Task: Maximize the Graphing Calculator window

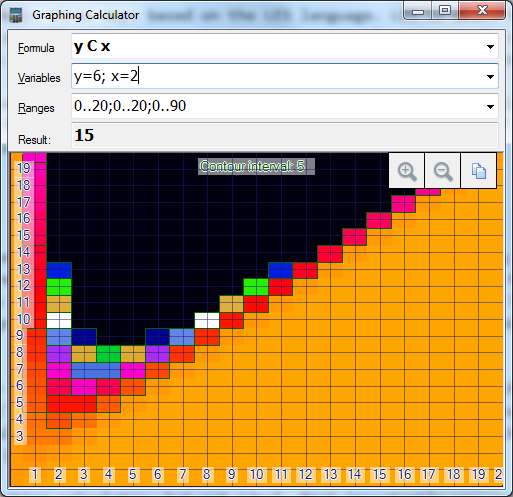Action: pyautogui.click(x=445, y=11)
